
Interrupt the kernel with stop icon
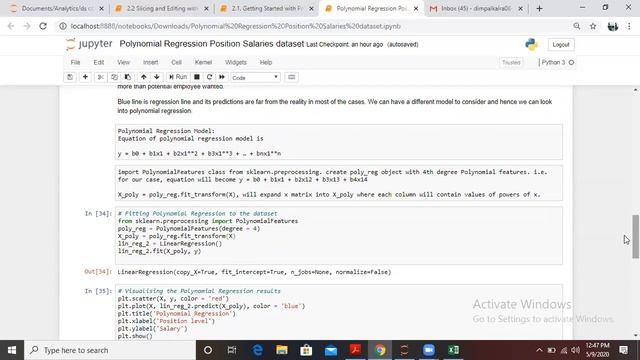point(197,77)
